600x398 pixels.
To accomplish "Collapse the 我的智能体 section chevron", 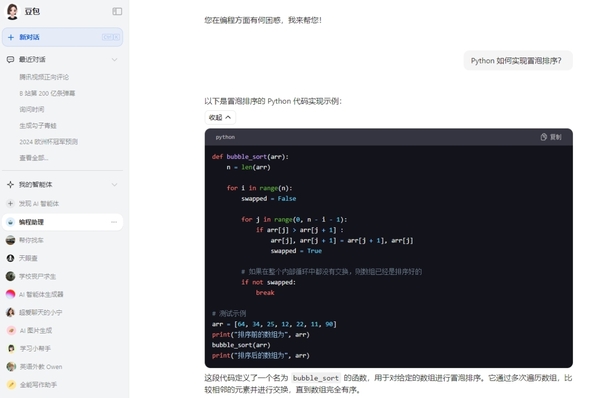I will [114, 184].
